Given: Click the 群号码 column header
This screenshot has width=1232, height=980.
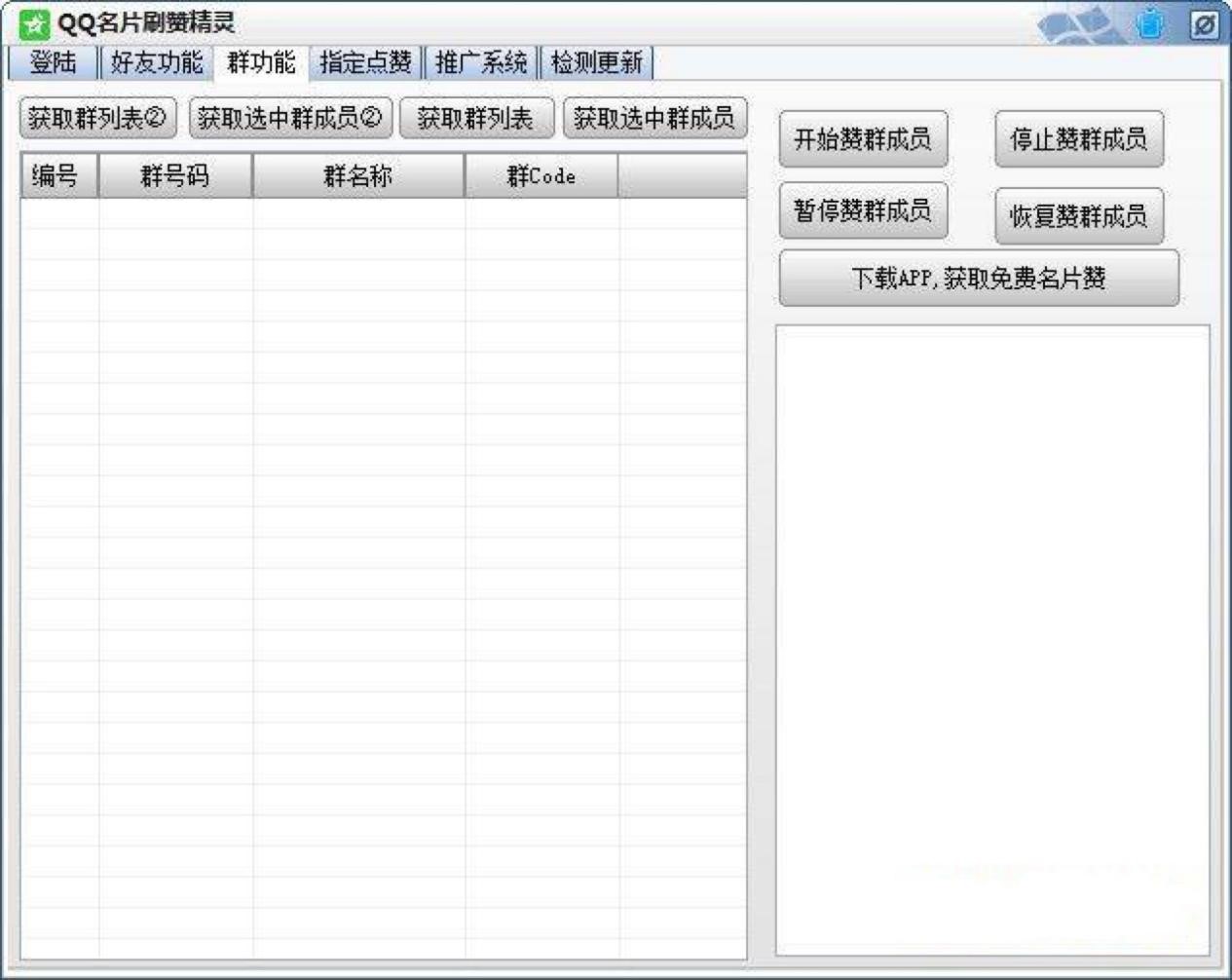Looking at the screenshot, I should point(175,176).
